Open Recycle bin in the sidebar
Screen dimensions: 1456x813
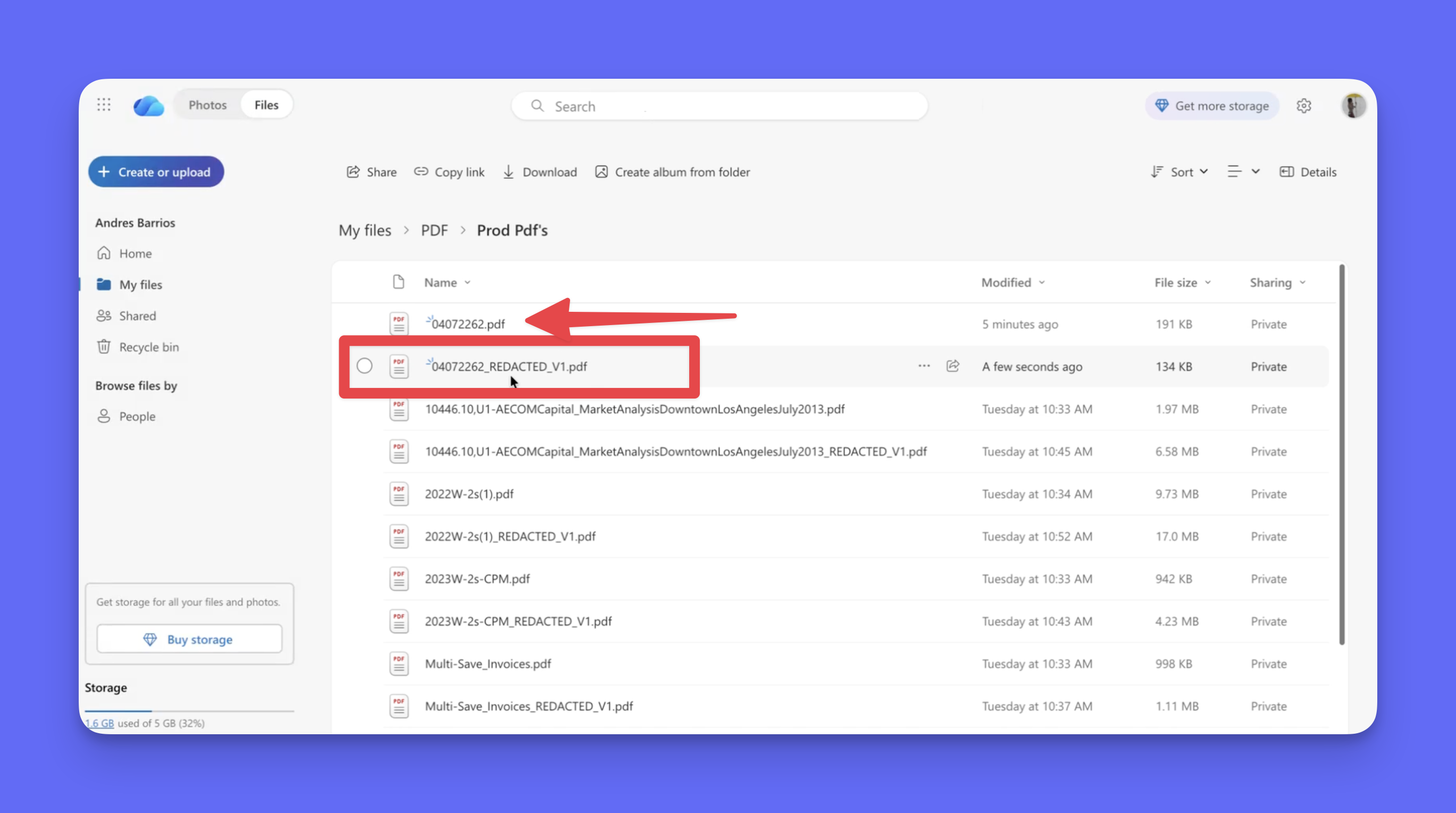[149, 347]
